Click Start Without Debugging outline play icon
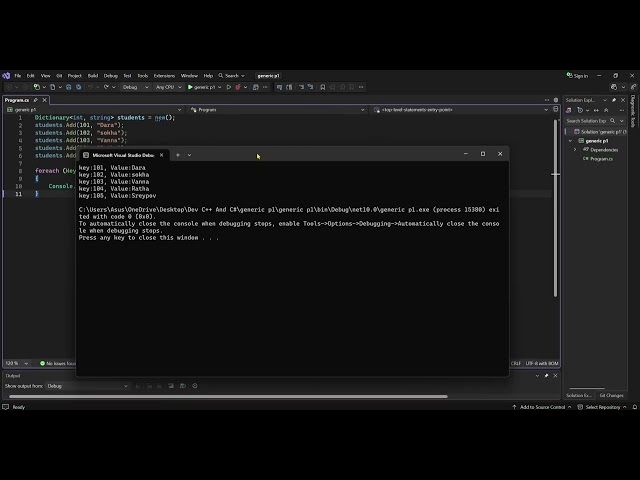 pos(229,87)
